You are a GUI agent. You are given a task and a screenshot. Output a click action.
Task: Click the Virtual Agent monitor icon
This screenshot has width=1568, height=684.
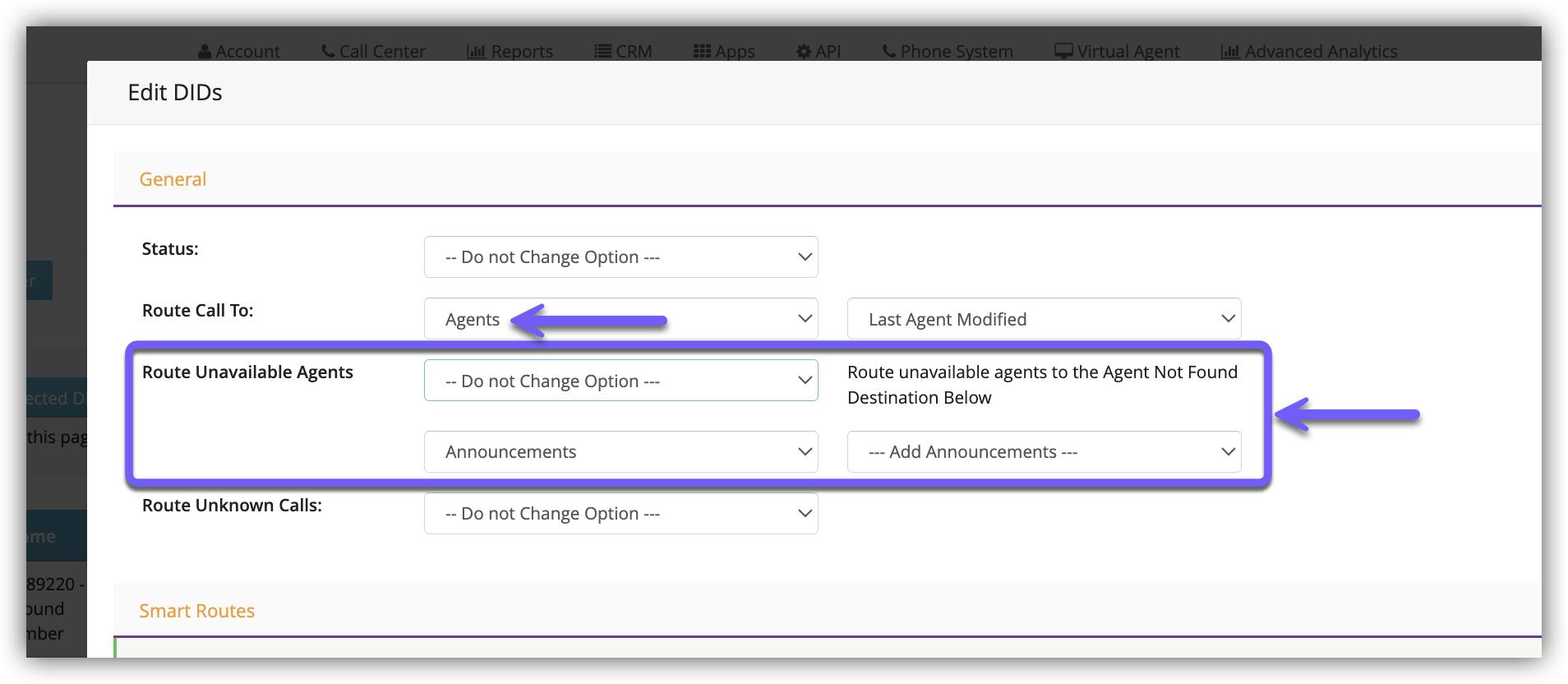point(1063,52)
